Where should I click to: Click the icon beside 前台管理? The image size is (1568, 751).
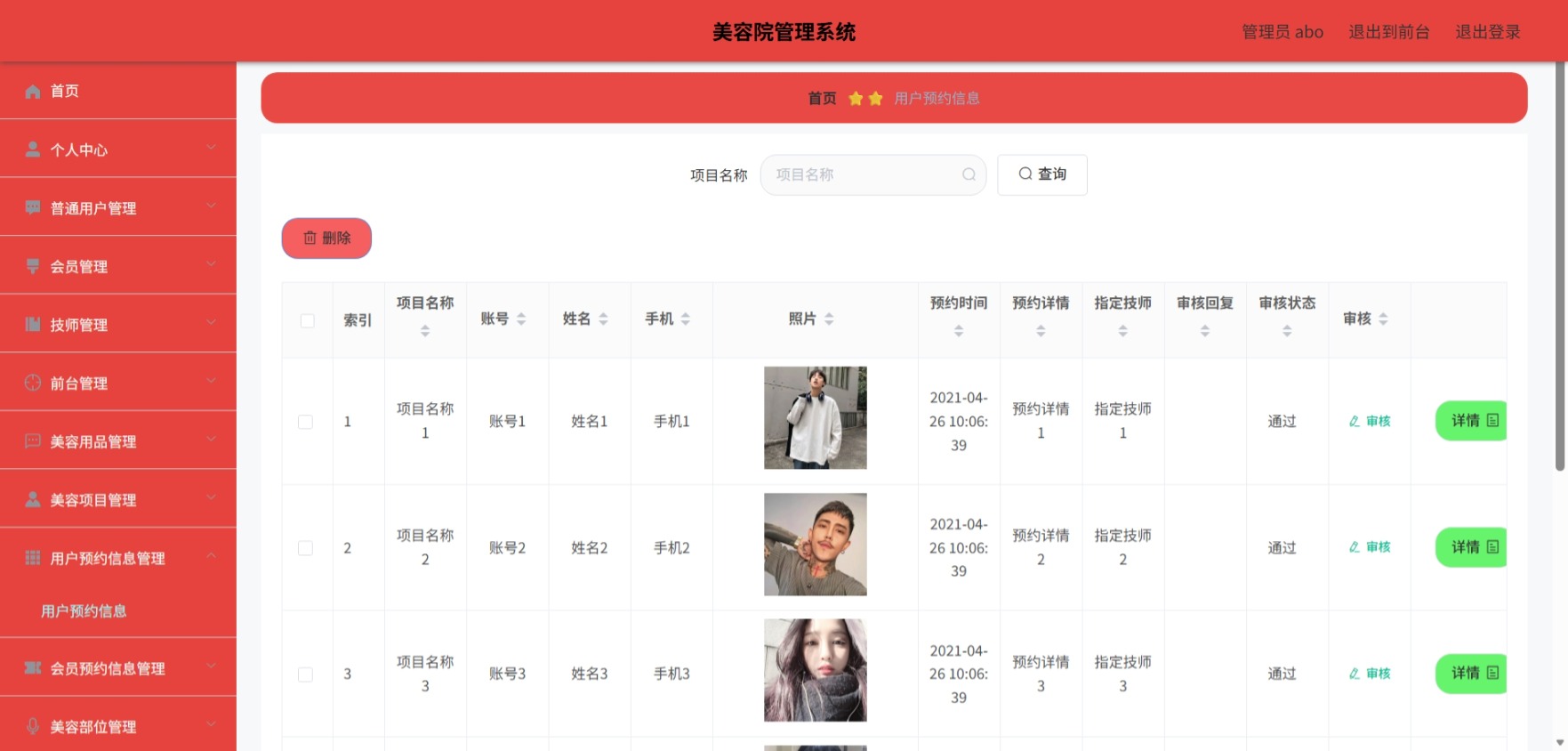(x=33, y=383)
